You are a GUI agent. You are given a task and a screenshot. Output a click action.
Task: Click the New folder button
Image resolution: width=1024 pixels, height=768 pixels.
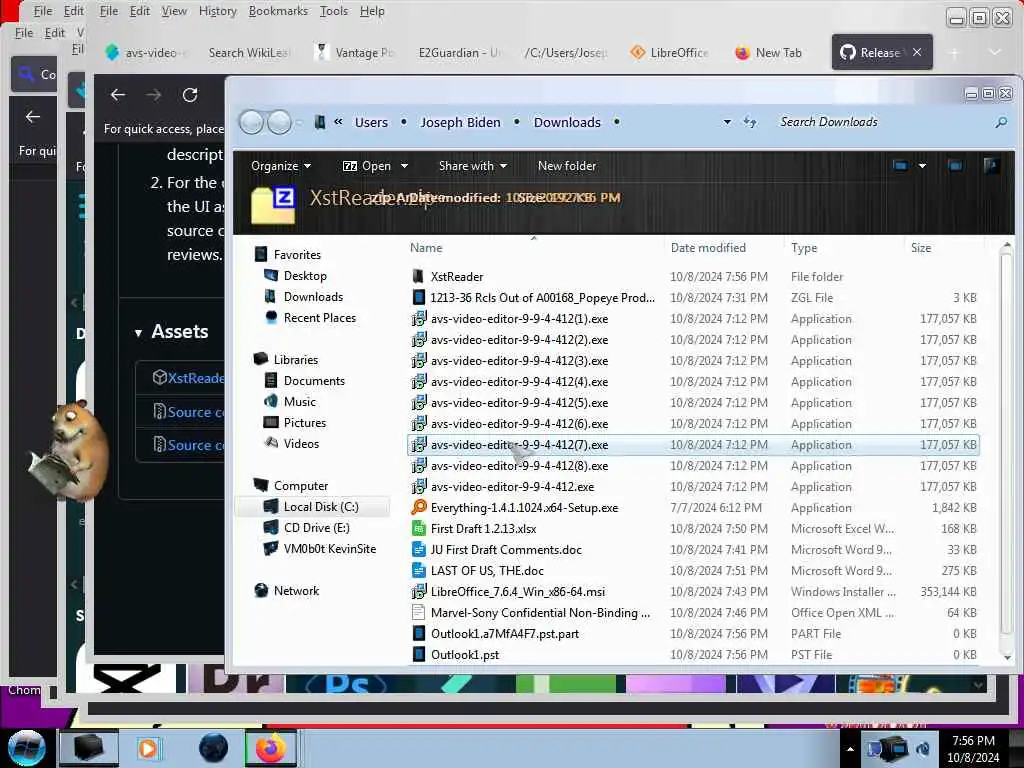pyautogui.click(x=567, y=166)
